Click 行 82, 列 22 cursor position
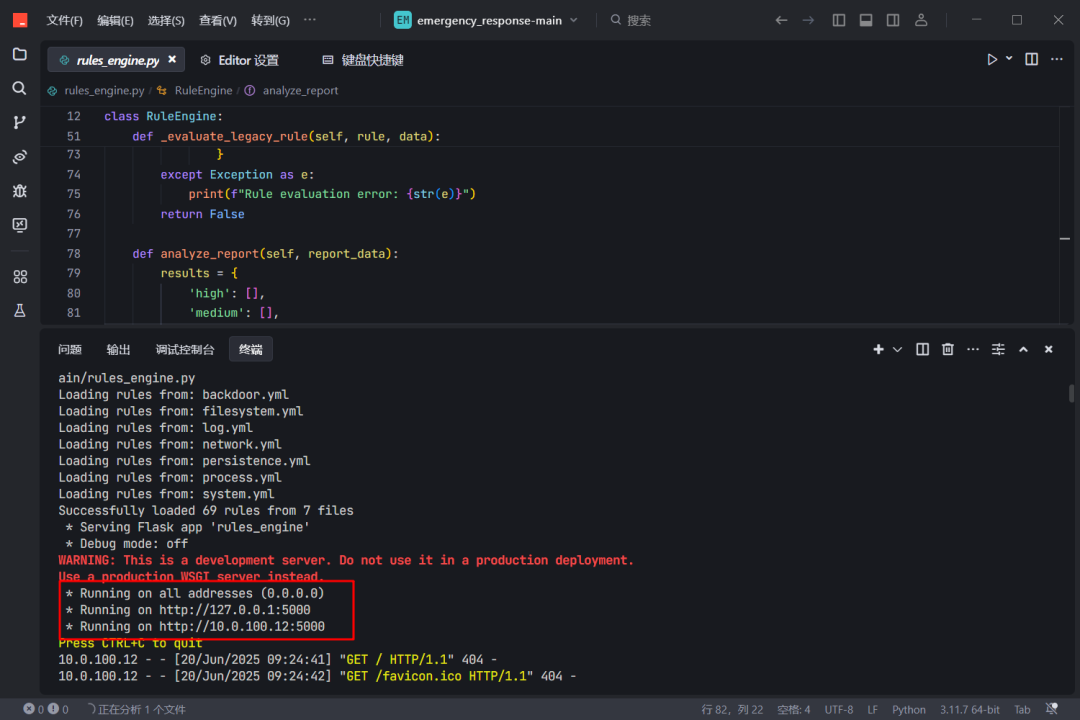The height and width of the screenshot is (720, 1080). [732, 710]
